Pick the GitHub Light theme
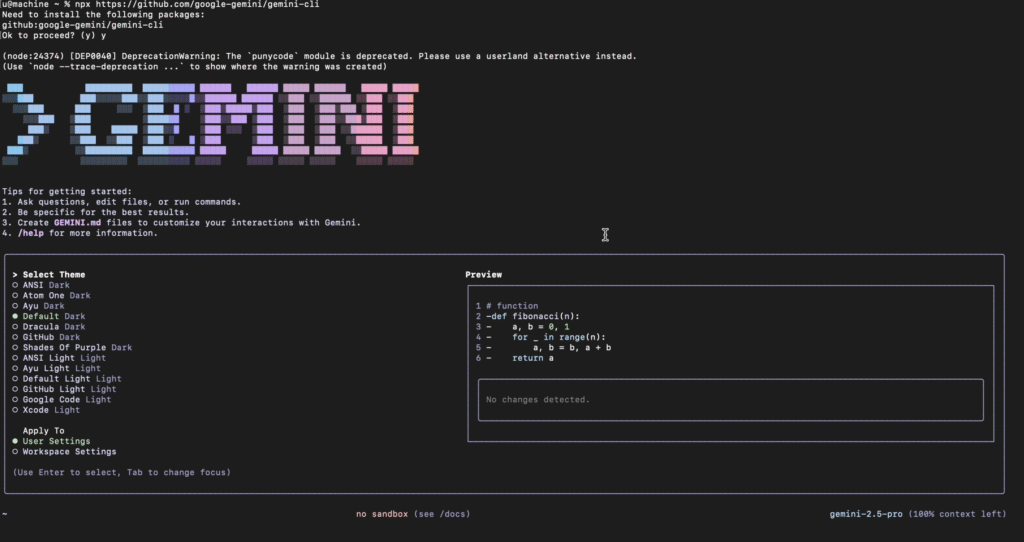The height and width of the screenshot is (542, 1024). [x=64, y=390]
